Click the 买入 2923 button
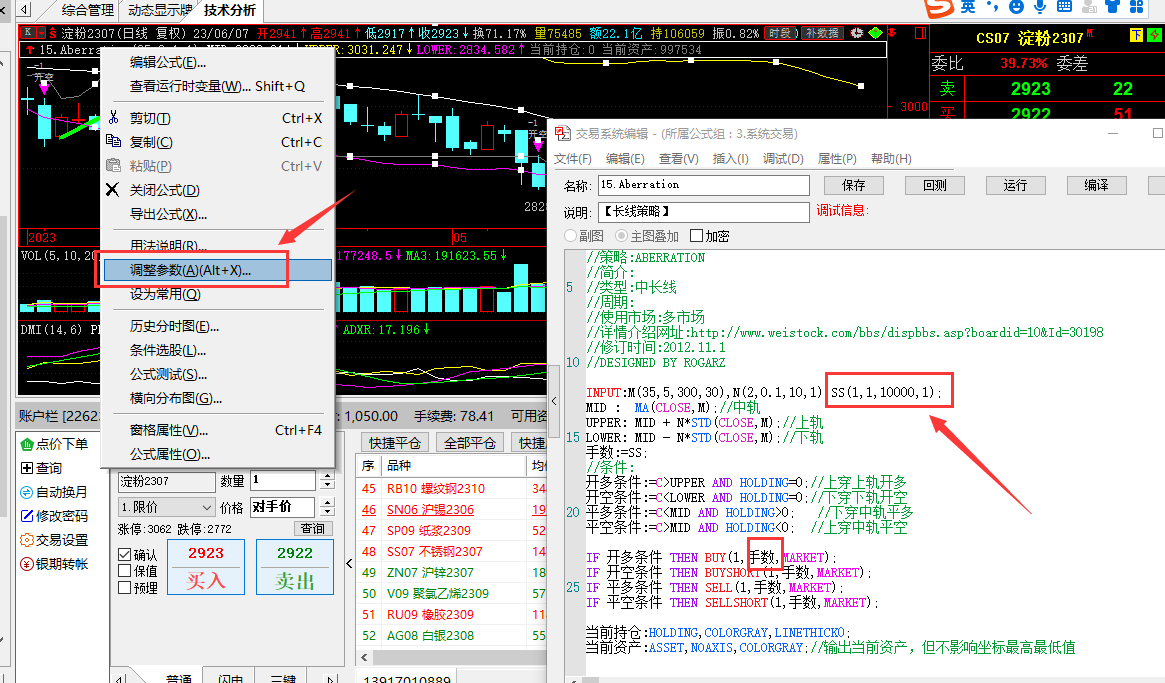This screenshot has height=683, width=1165. click(x=206, y=567)
